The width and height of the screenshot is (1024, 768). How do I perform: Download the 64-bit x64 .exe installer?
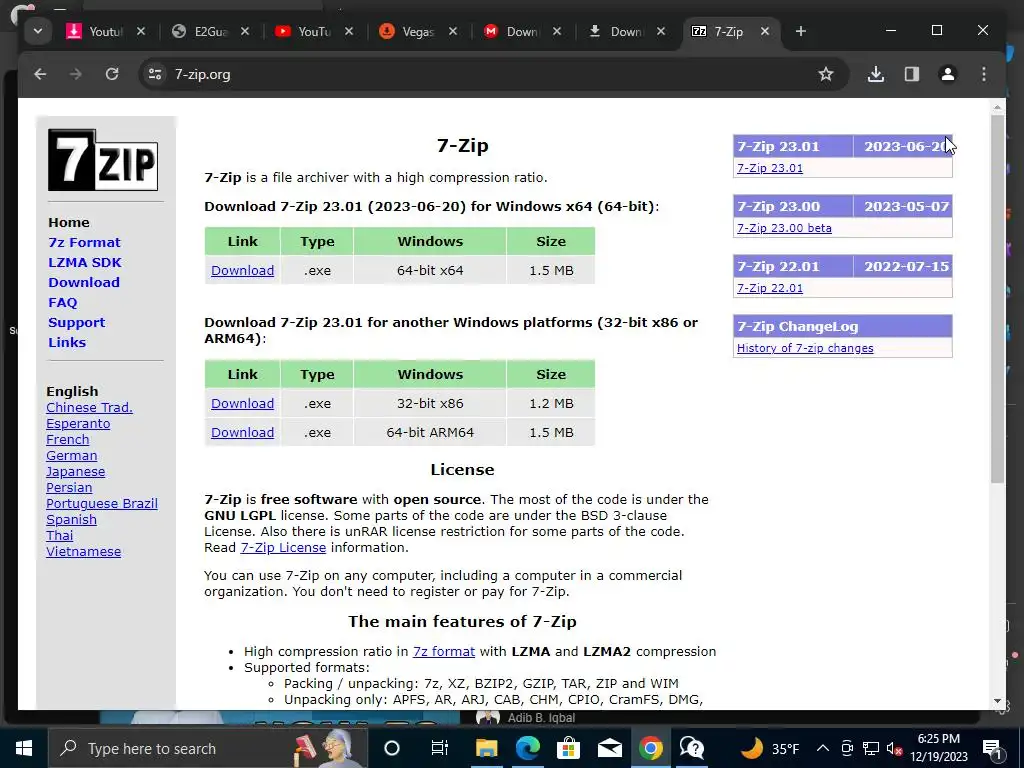[242, 270]
